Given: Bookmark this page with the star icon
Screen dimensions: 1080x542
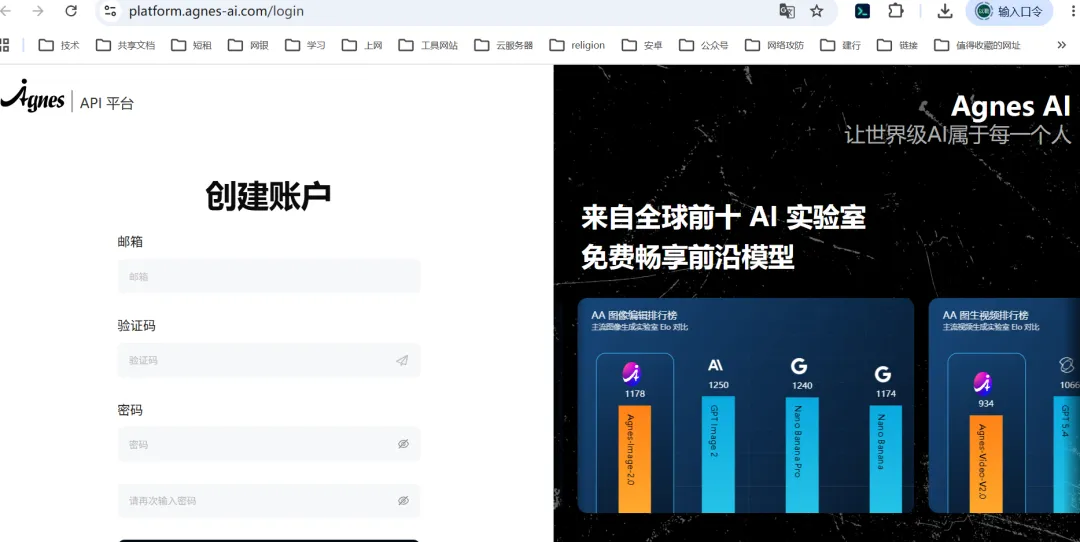Looking at the screenshot, I should 817,11.
